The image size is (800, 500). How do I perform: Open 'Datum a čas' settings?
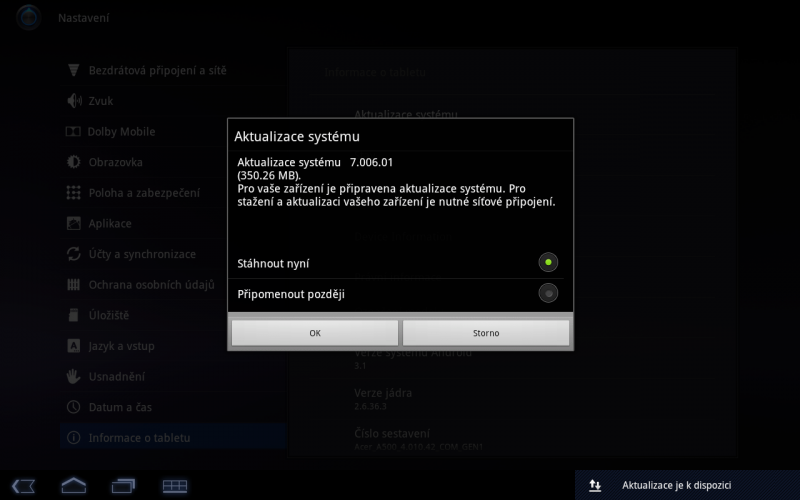point(172,407)
